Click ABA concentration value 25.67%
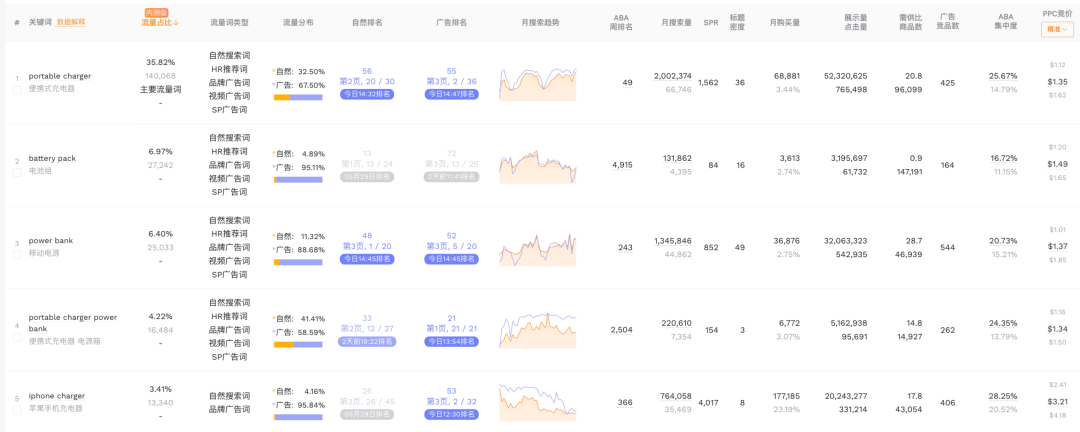1080x432 pixels. (1003, 76)
